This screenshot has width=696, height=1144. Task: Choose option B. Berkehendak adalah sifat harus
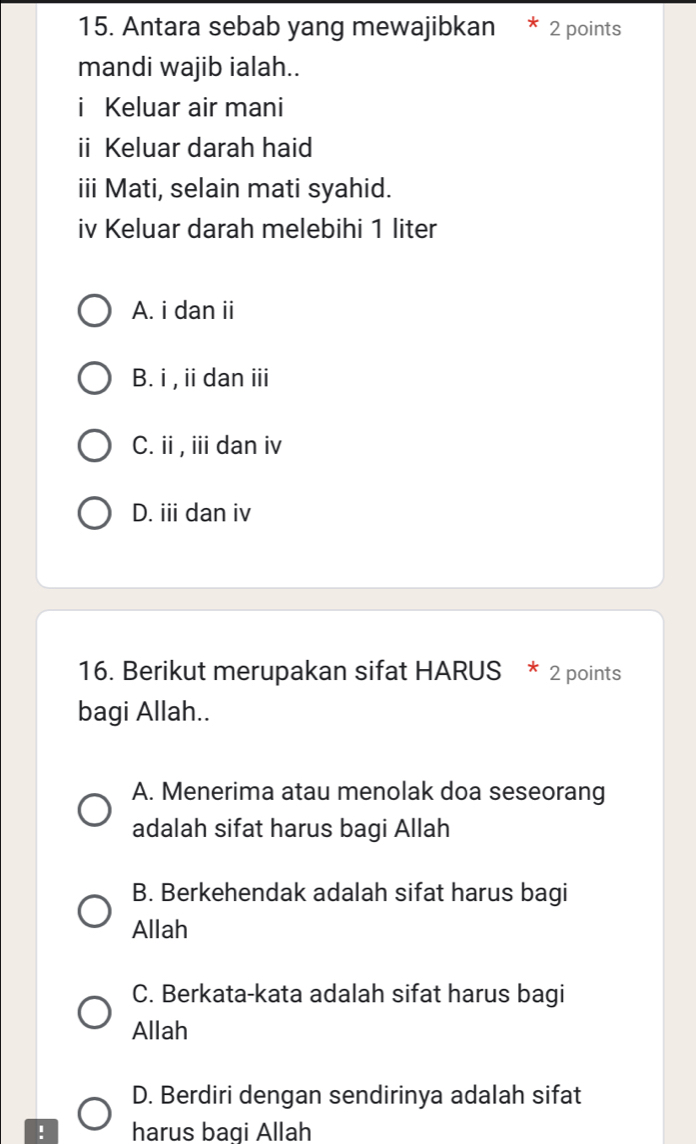tap(94, 910)
